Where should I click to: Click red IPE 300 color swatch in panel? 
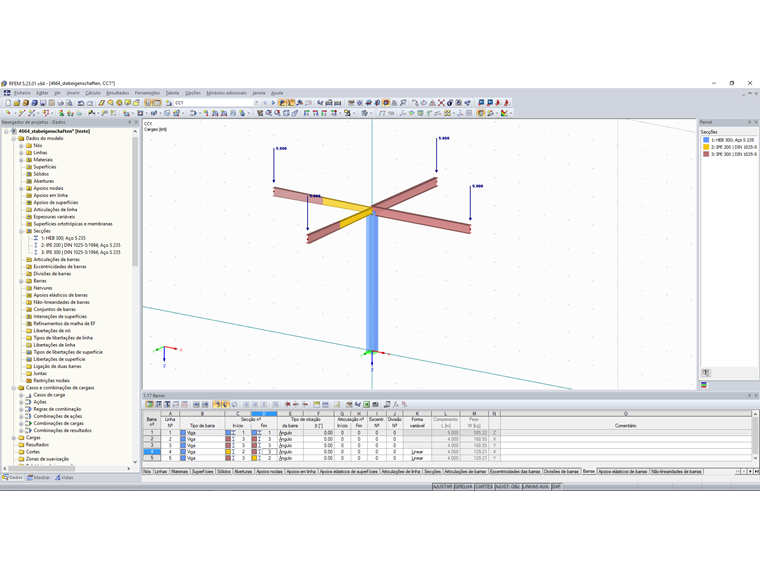coord(706,154)
